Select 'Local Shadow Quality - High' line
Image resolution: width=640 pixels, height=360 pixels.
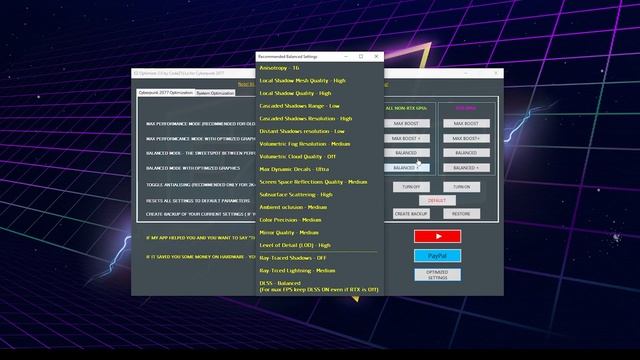[295, 93]
